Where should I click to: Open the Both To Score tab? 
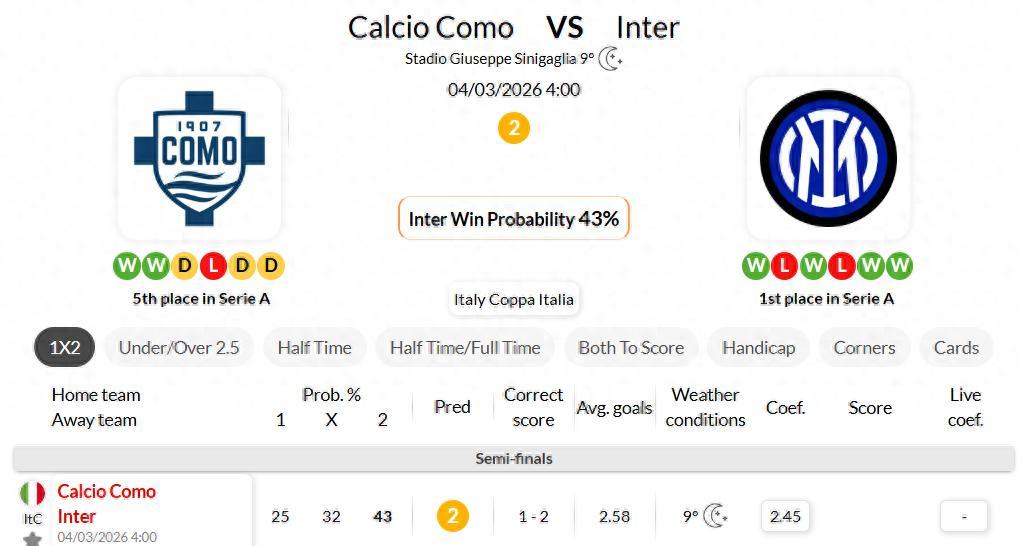pyautogui.click(x=631, y=348)
